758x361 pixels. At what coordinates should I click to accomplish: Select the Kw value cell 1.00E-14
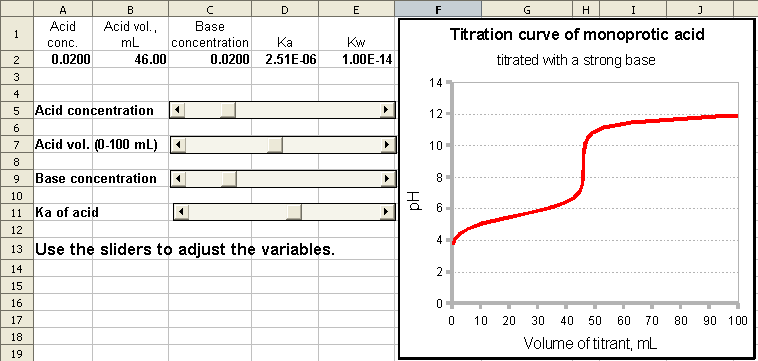tap(357, 60)
